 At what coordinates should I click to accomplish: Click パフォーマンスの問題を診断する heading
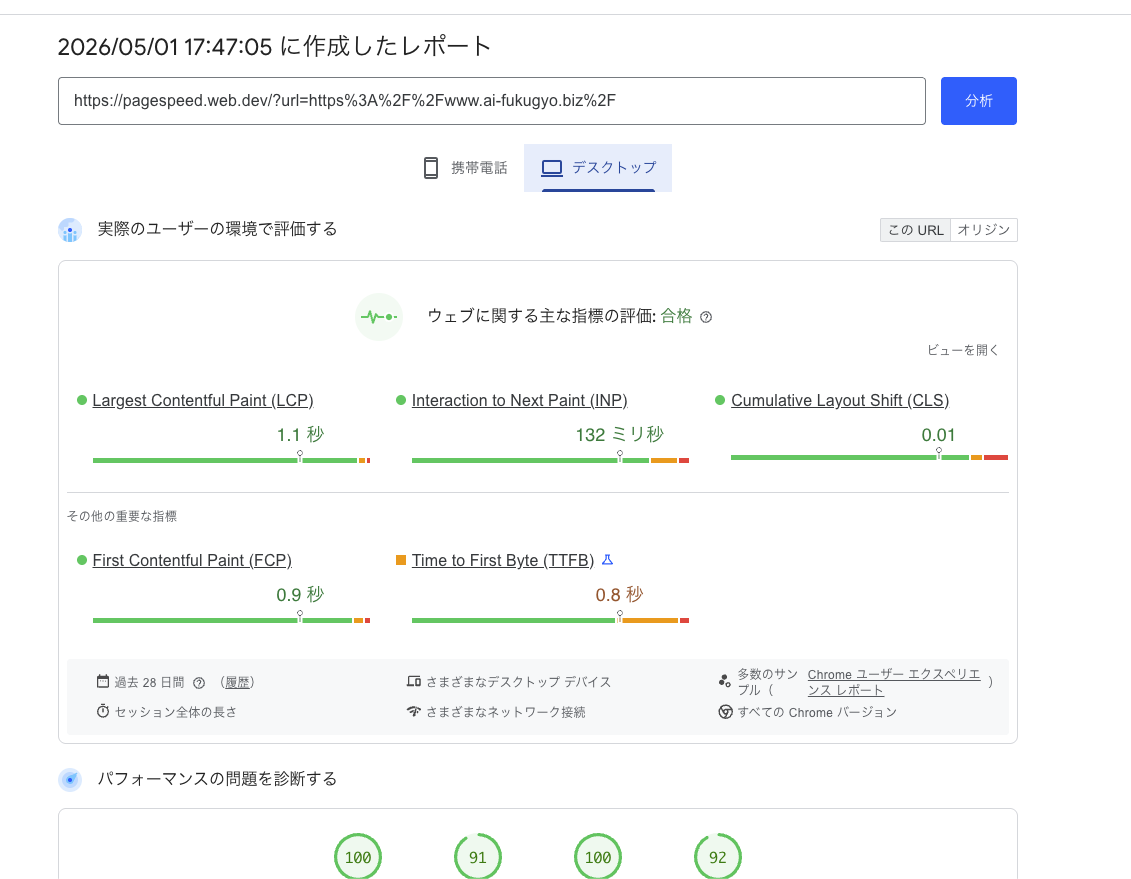coord(217,779)
